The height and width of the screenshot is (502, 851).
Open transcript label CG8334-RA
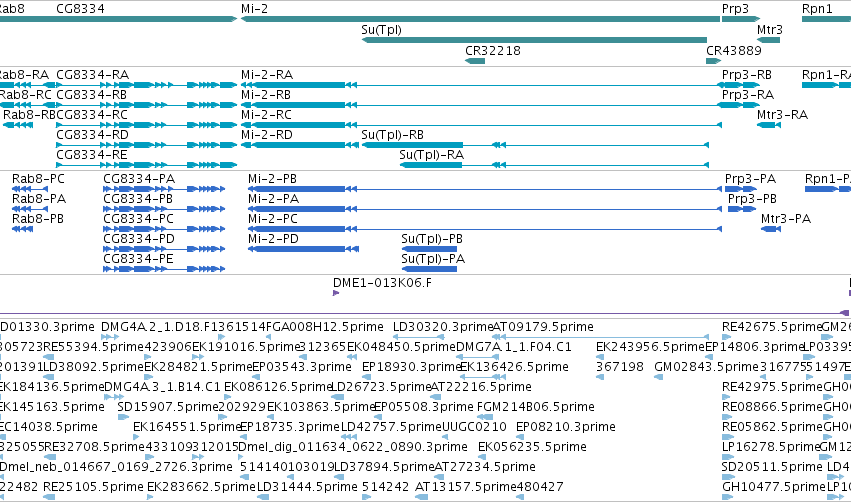click(92, 74)
